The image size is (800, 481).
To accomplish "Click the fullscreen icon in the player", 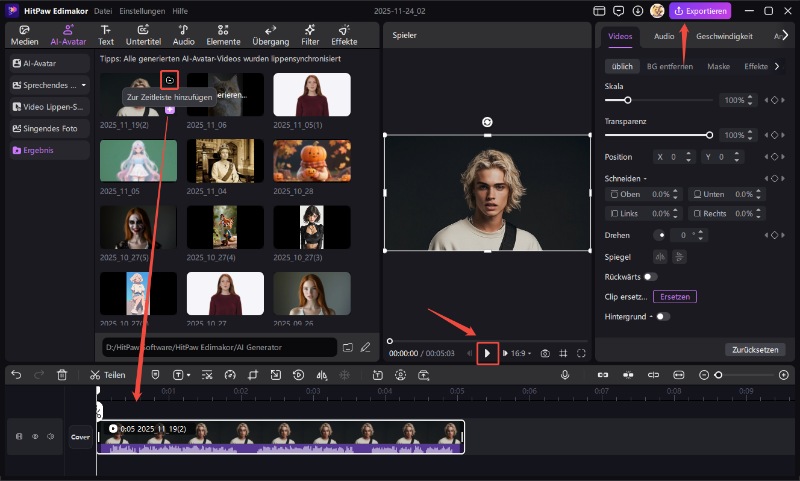I will 581,353.
